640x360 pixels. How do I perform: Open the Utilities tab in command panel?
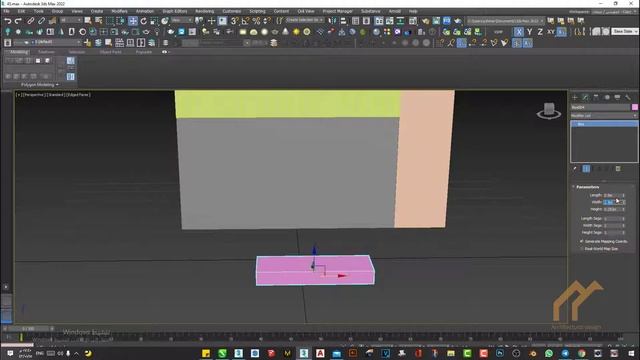point(628,97)
